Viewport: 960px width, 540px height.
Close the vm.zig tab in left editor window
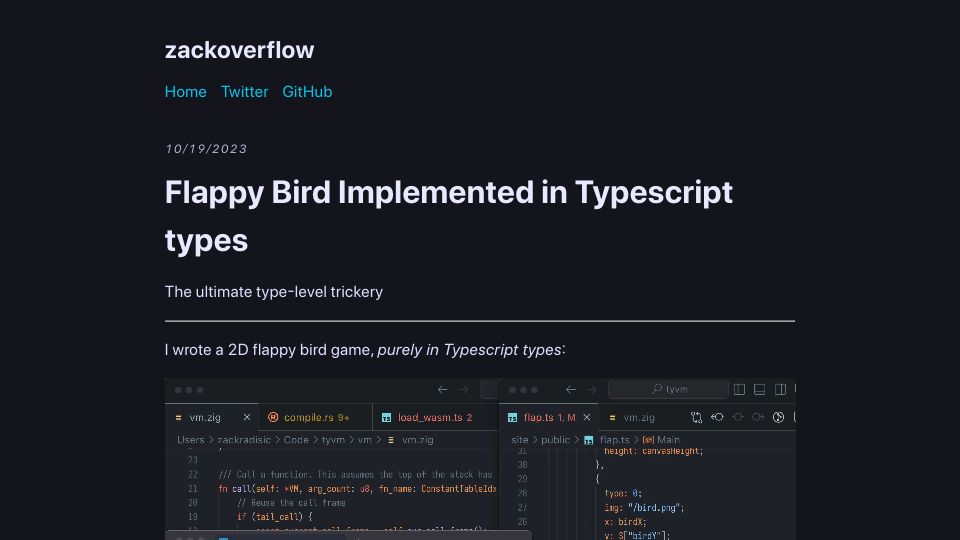point(247,418)
